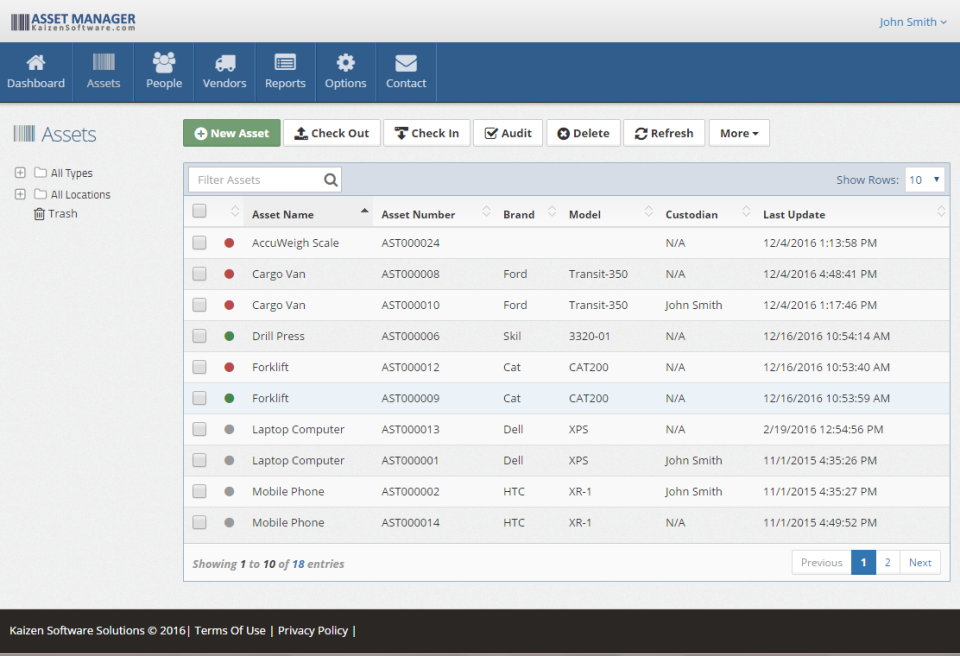Open the Contact page
The width and height of the screenshot is (960, 656).
pyautogui.click(x=405, y=71)
